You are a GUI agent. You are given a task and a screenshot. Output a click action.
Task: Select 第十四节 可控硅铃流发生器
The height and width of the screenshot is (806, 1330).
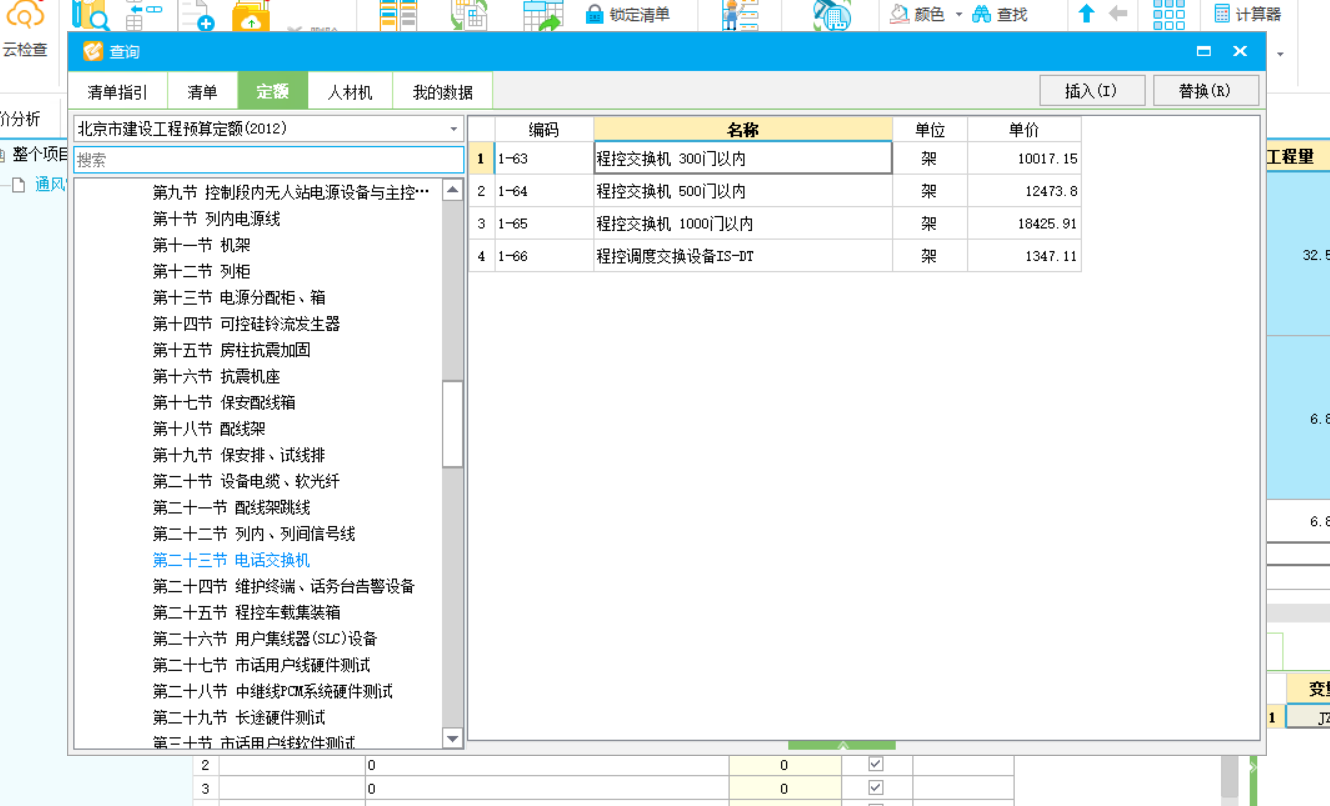coord(246,323)
